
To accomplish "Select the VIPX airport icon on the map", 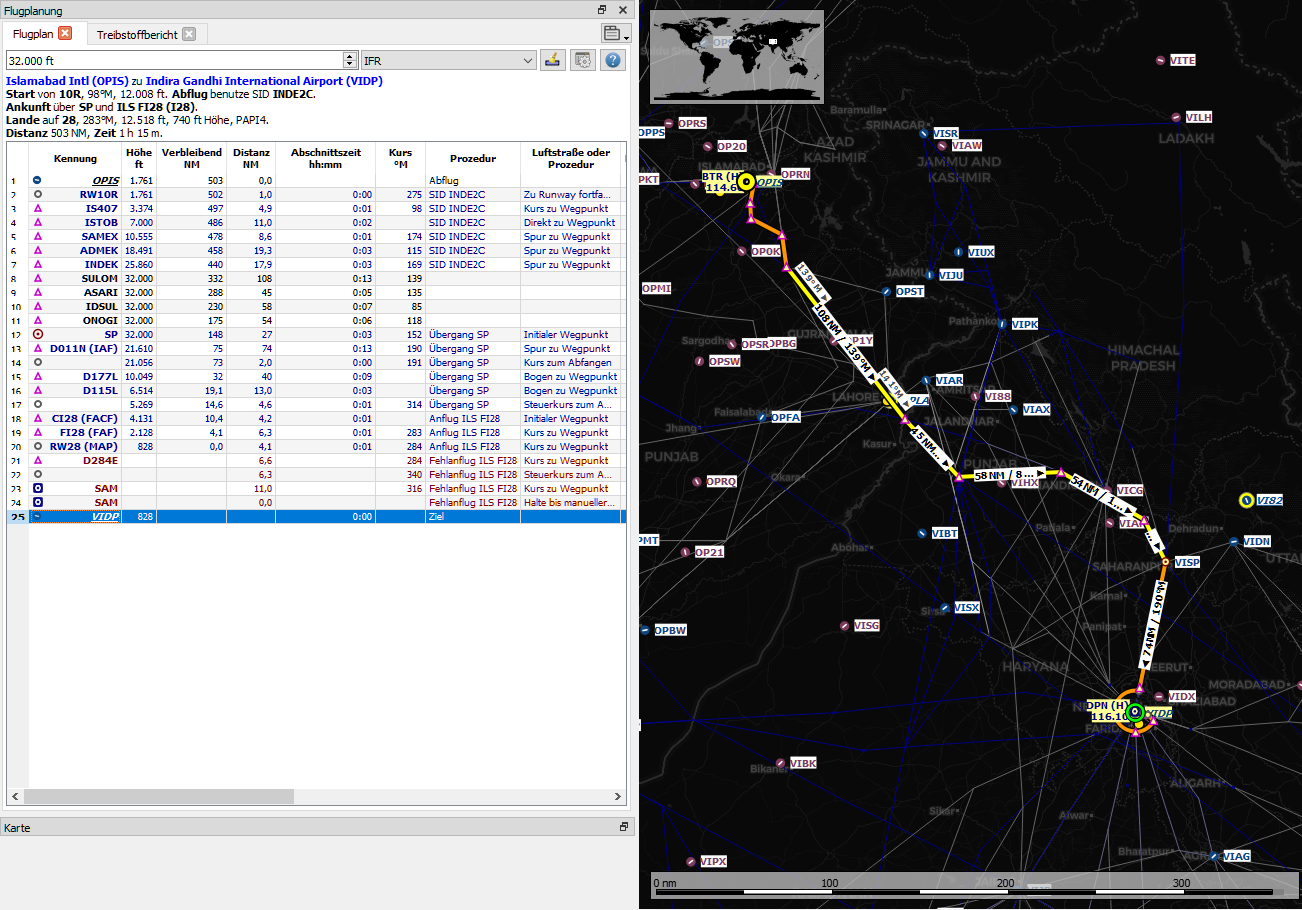I will pyautogui.click(x=691, y=861).
